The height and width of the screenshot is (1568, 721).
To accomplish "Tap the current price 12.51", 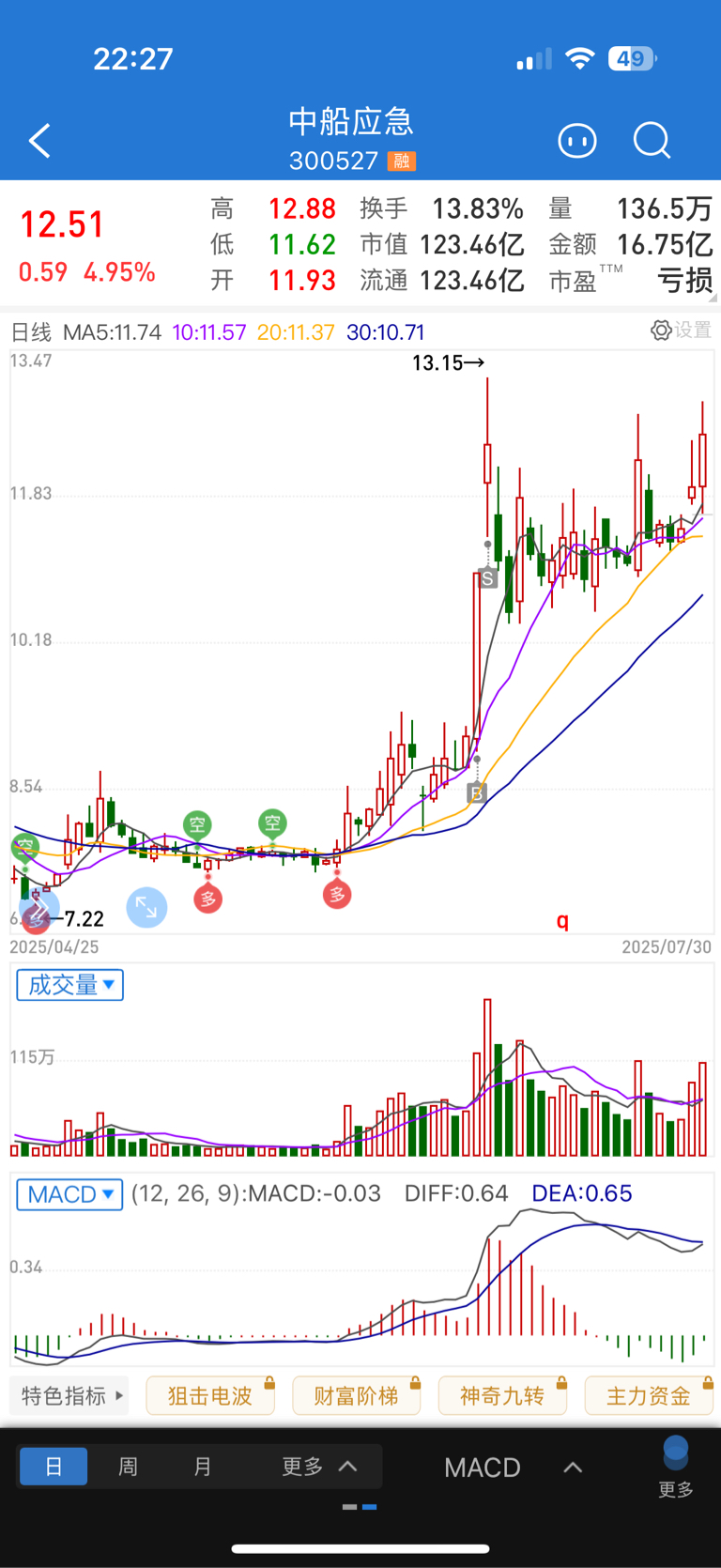I will click(62, 224).
